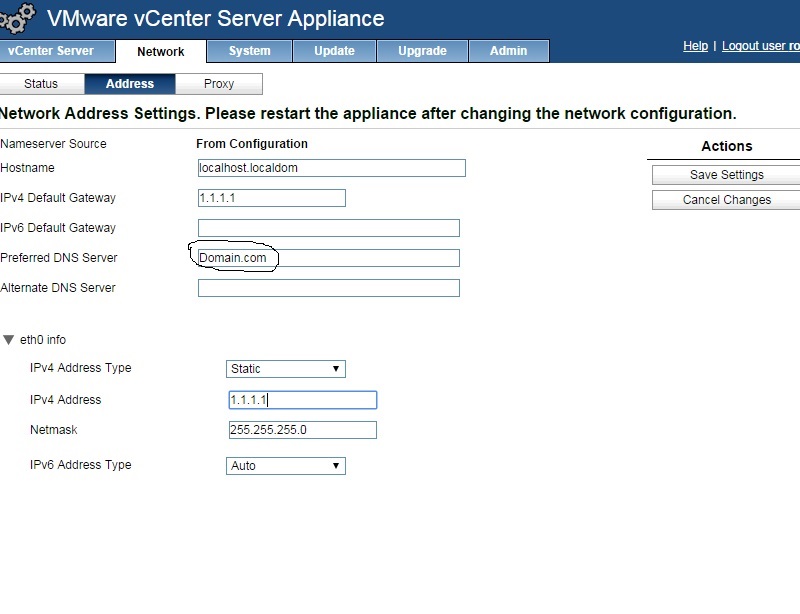The width and height of the screenshot is (800, 614).
Task: Switch to the Proxy sub-tab
Action: 219,84
